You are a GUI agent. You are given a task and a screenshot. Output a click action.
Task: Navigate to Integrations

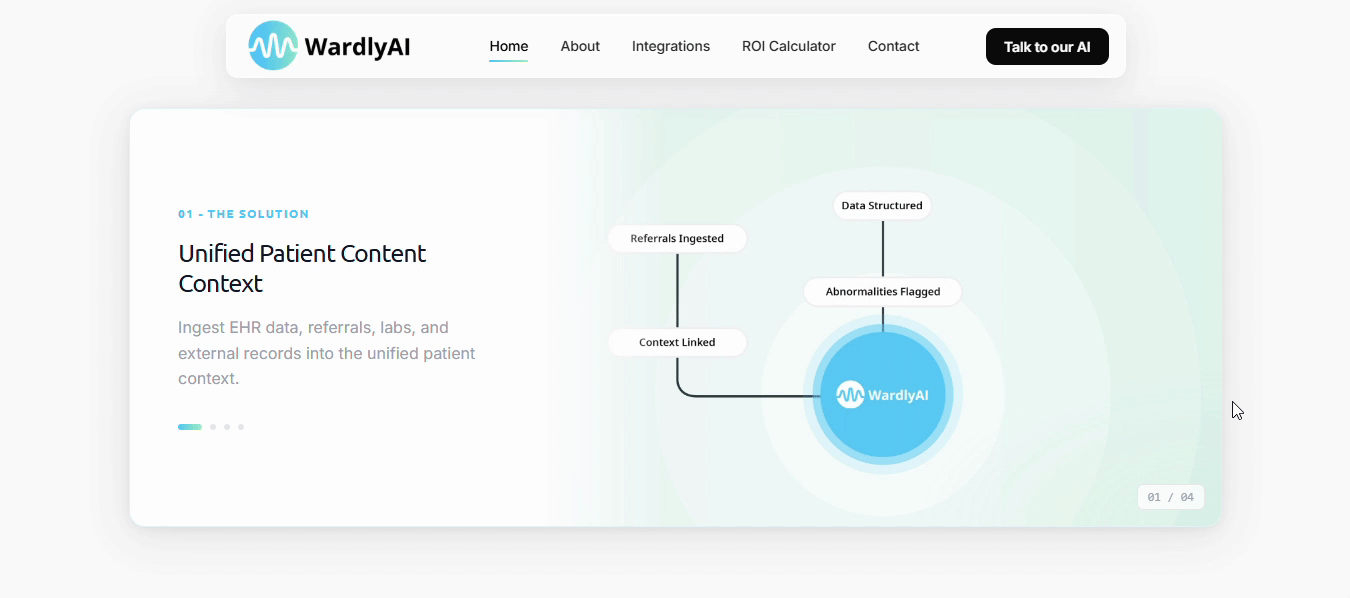(x=670, y=46)
